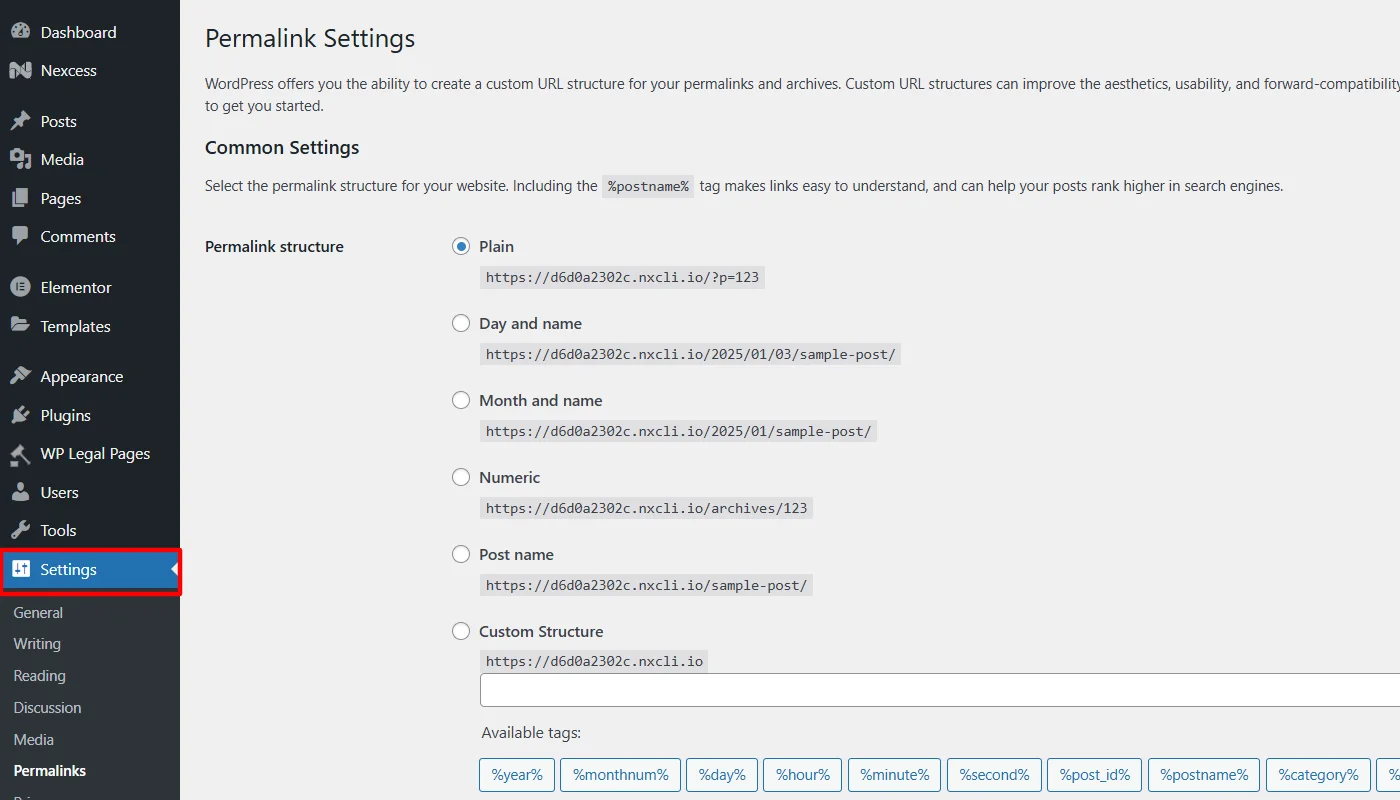Select the Plain permalink radio button
Screen dimensions: 1400x800
tap(461, 246)
